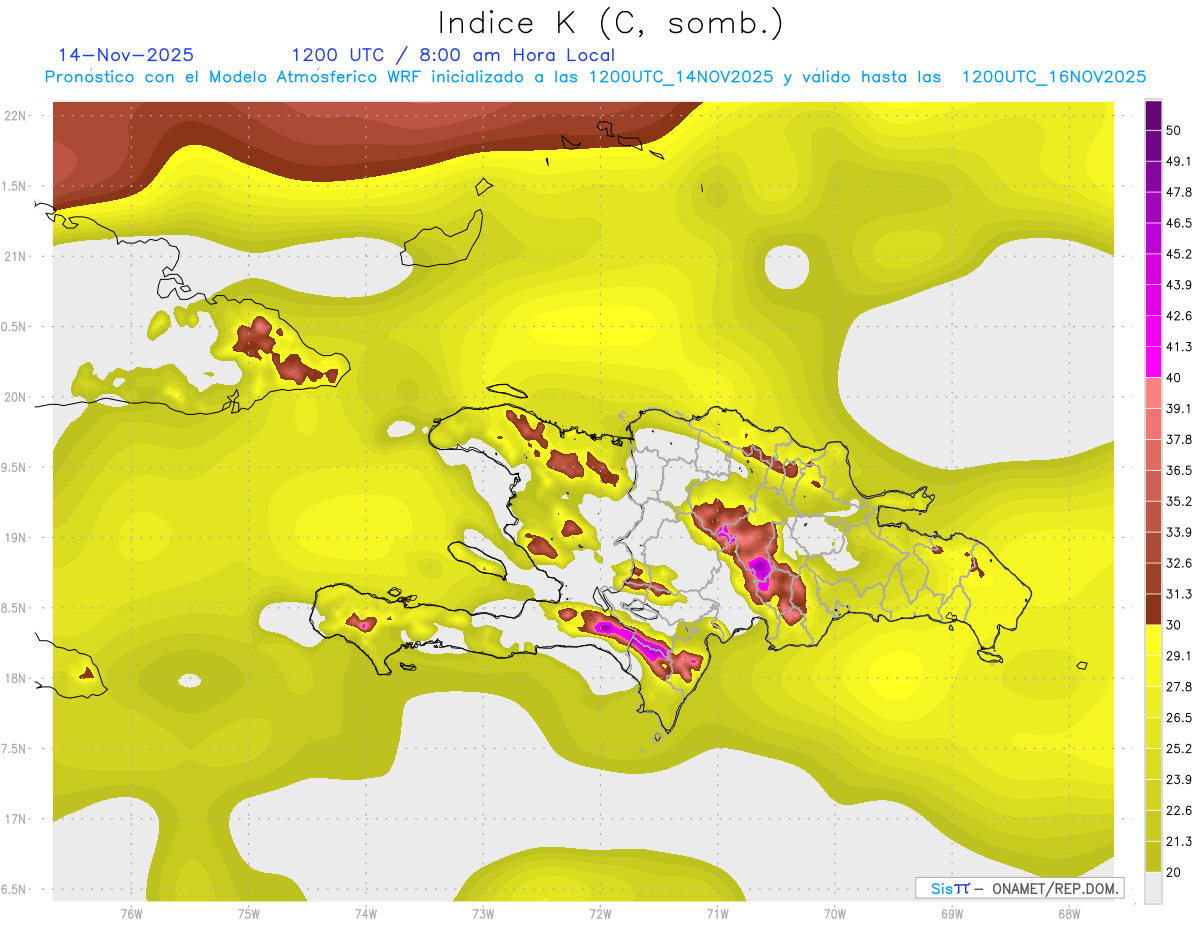Image resolution: width=1200 pixels, height=927 pixels.
Task: Click the bright yellow swatch between 29.1 and 30
Action: coord(1154,640)
